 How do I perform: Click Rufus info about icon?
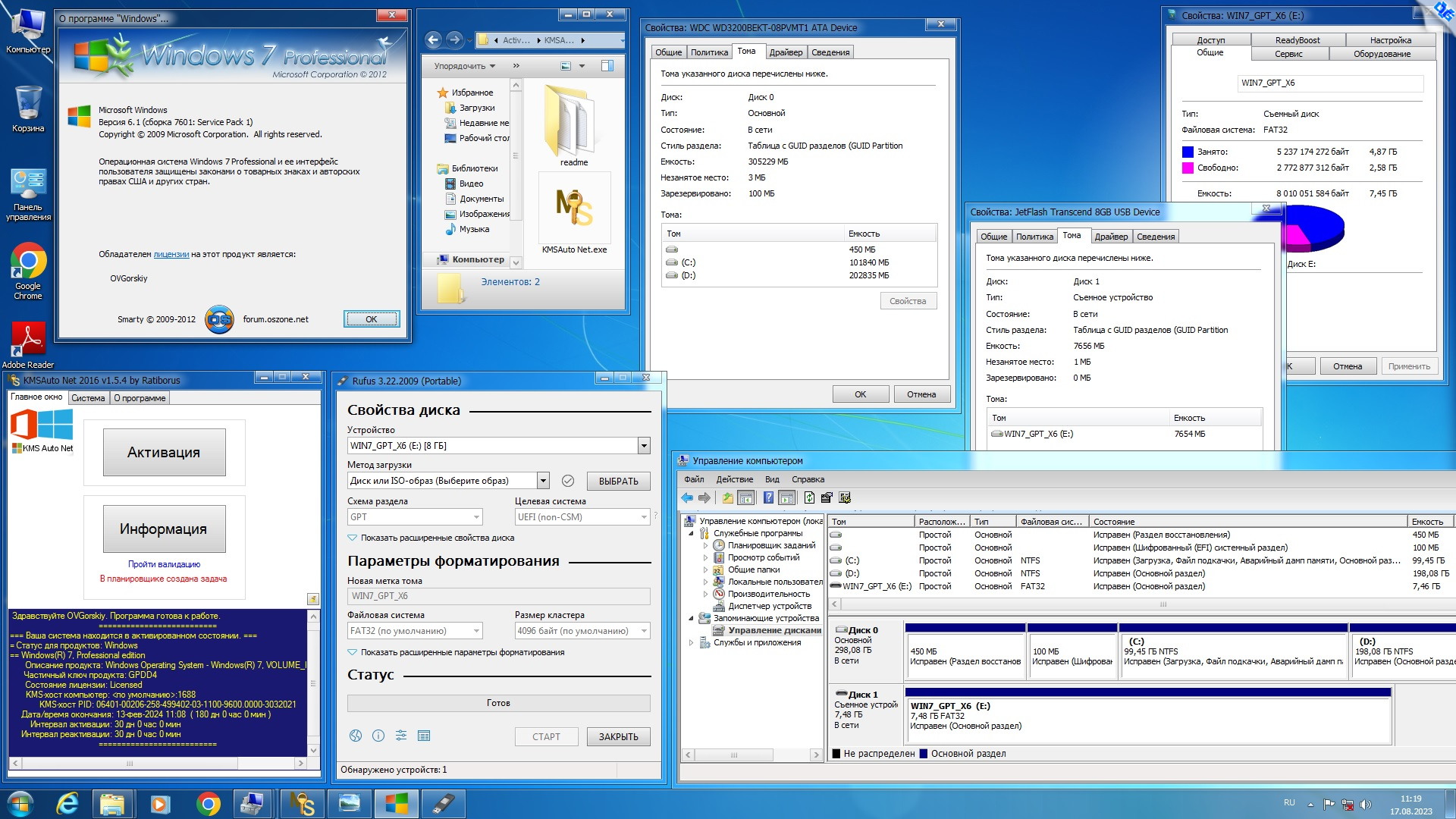pos(378,736)
